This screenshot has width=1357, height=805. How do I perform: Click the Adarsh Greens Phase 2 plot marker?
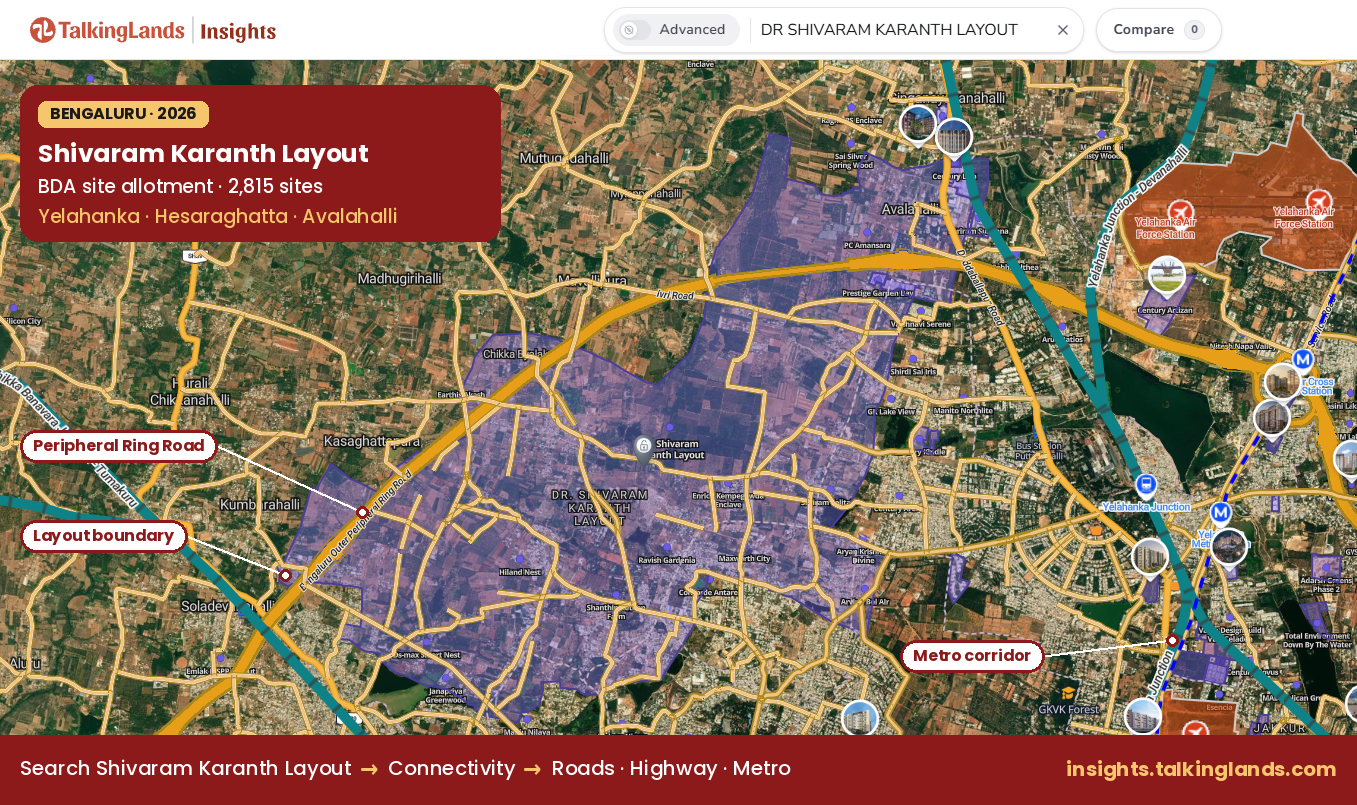[x=1326, y=568]
